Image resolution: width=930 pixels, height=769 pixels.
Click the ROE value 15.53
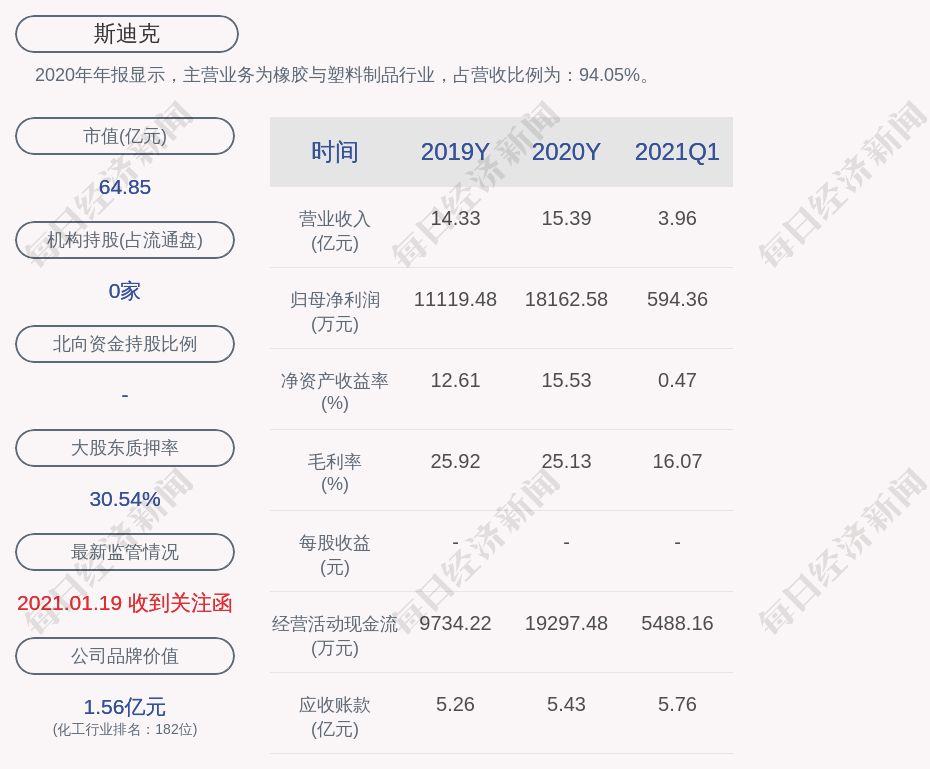pyautogui.click(x=566, y=381)
